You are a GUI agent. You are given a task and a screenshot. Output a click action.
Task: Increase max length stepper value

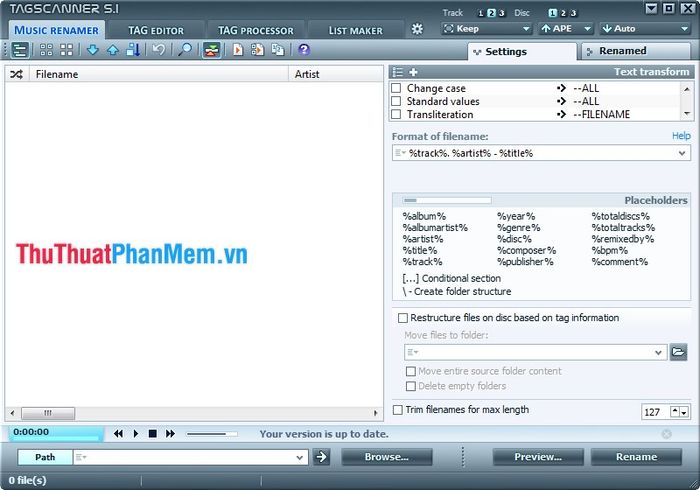tap(675, 411)
